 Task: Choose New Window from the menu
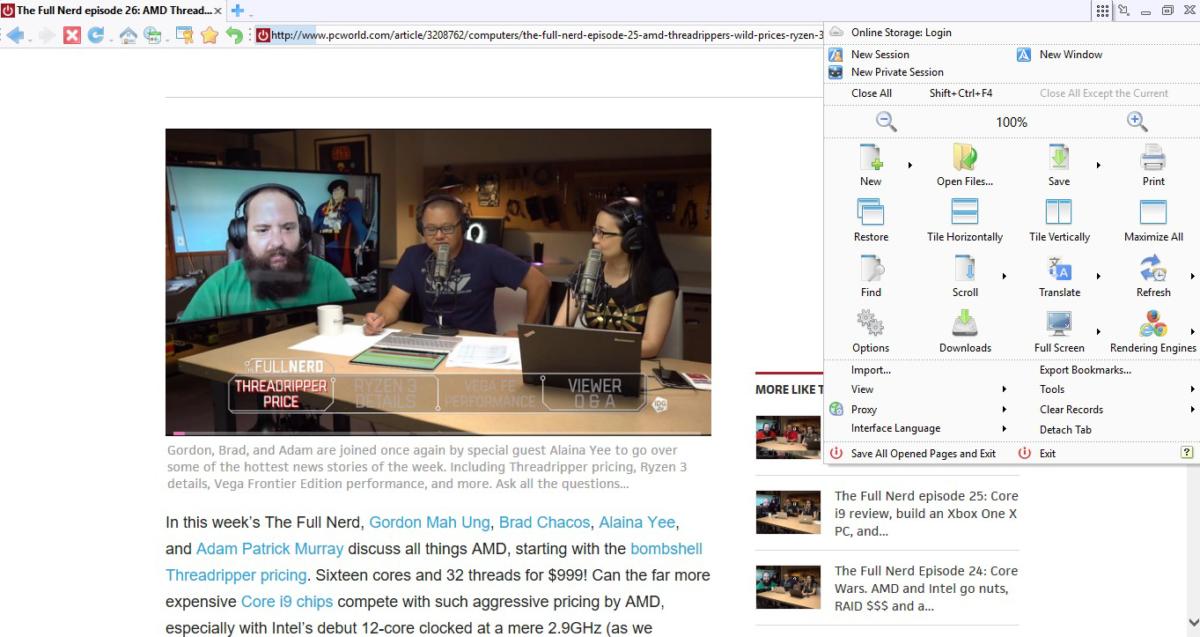[x=1070, y=55]
